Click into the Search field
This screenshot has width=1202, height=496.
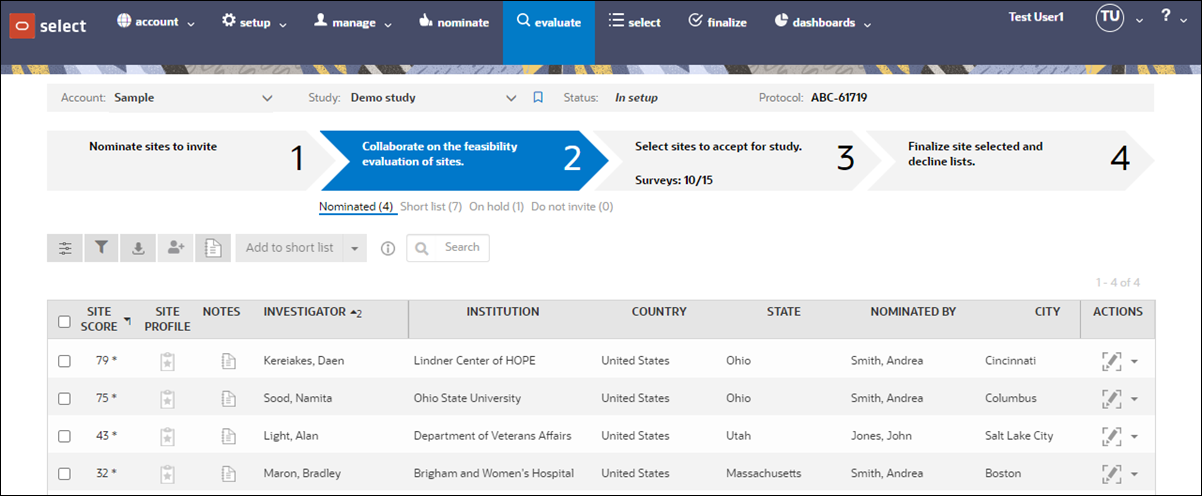[x=448, y=248]
